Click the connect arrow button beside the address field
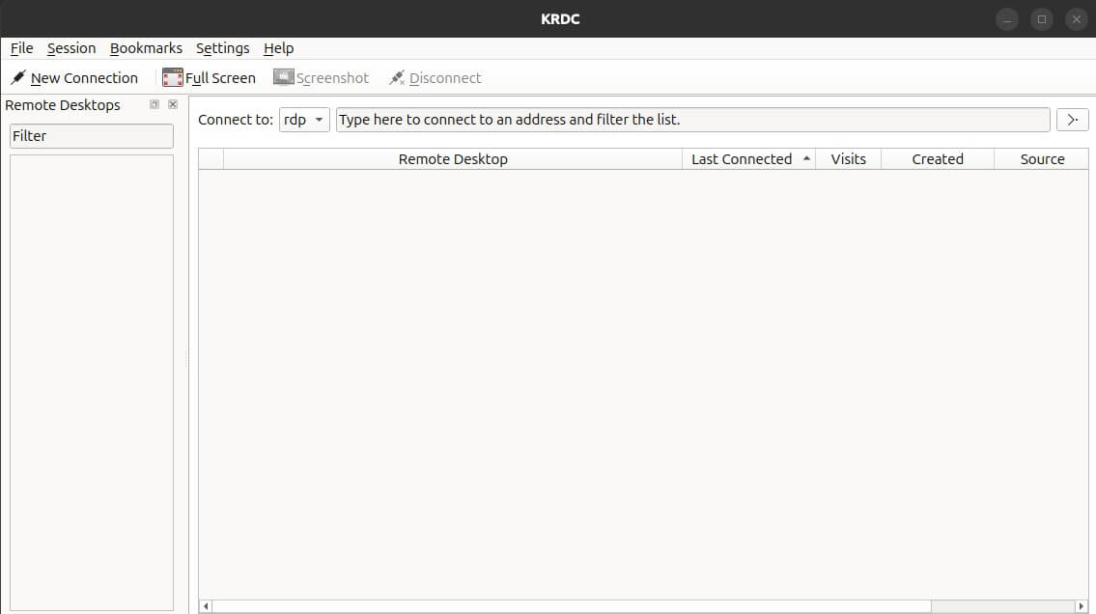 click(x=1072, y=120)
